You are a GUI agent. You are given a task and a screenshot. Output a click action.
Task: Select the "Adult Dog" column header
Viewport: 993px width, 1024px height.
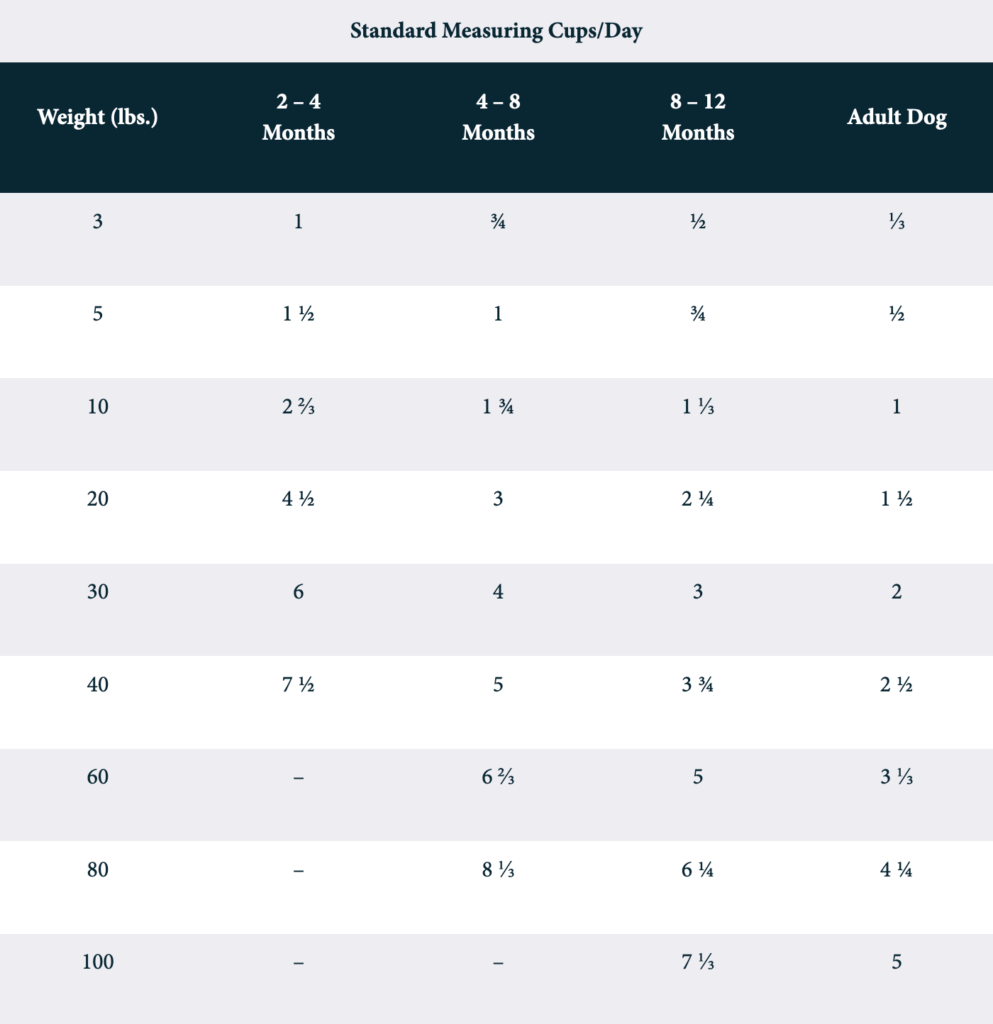click(897, 117)
